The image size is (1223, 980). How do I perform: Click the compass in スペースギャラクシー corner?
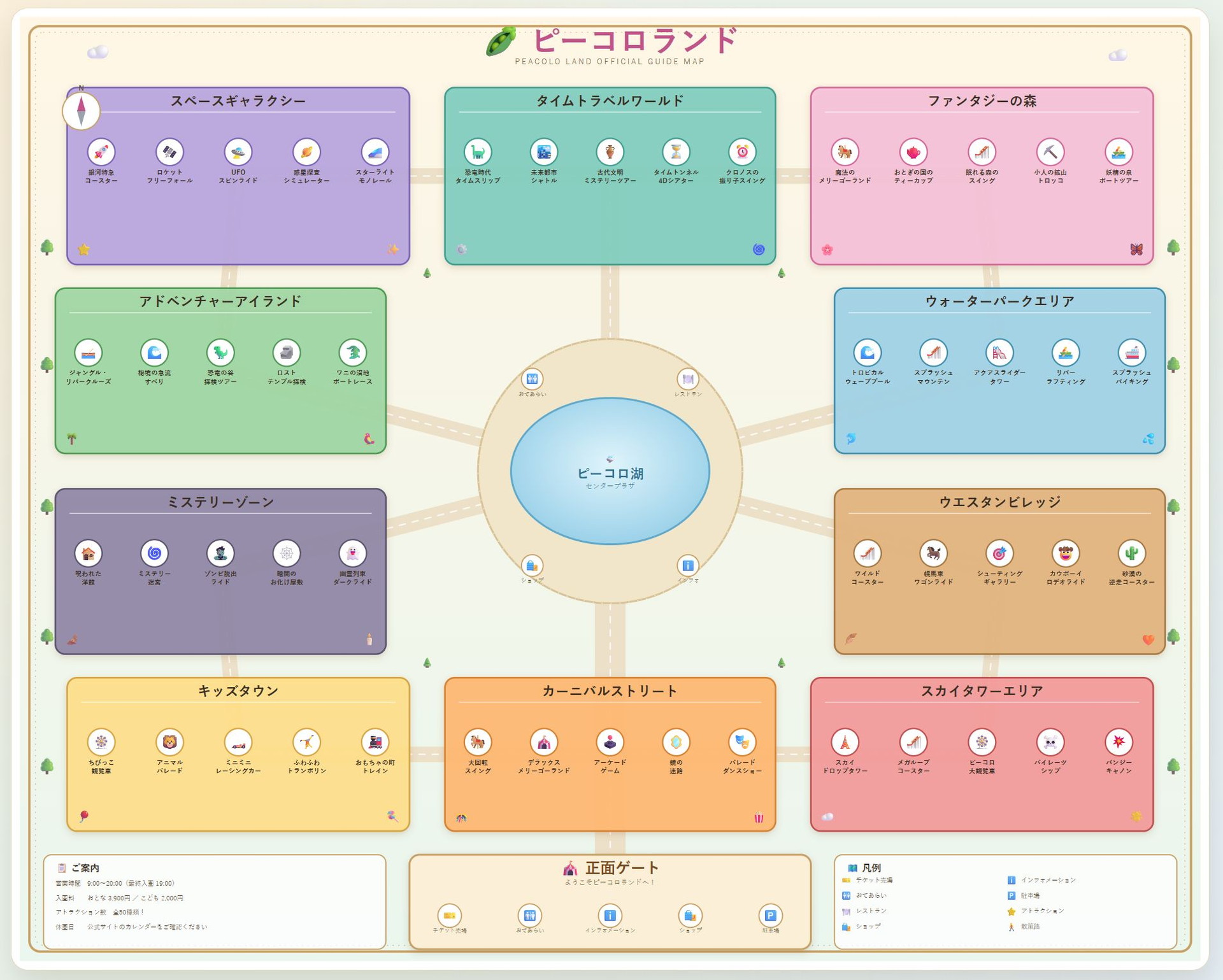coord(82,111)
